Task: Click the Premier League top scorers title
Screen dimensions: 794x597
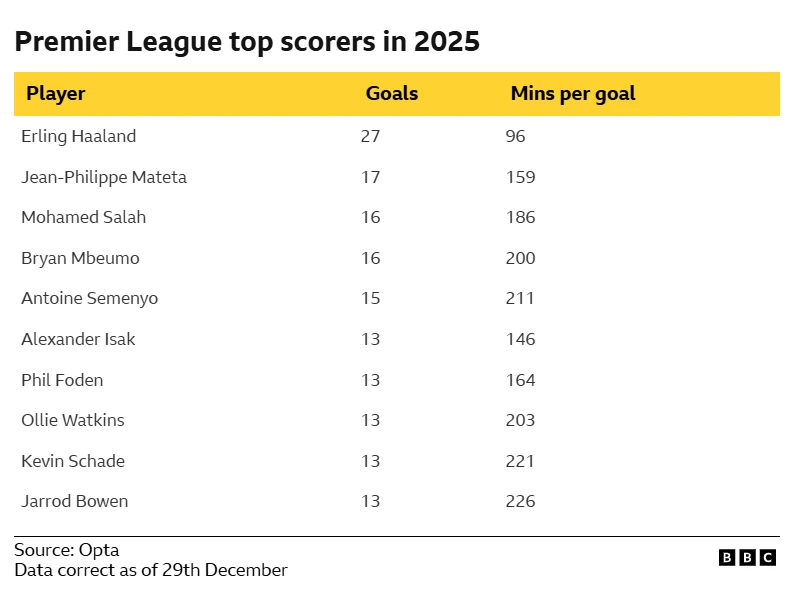Action: pos(247,42)
